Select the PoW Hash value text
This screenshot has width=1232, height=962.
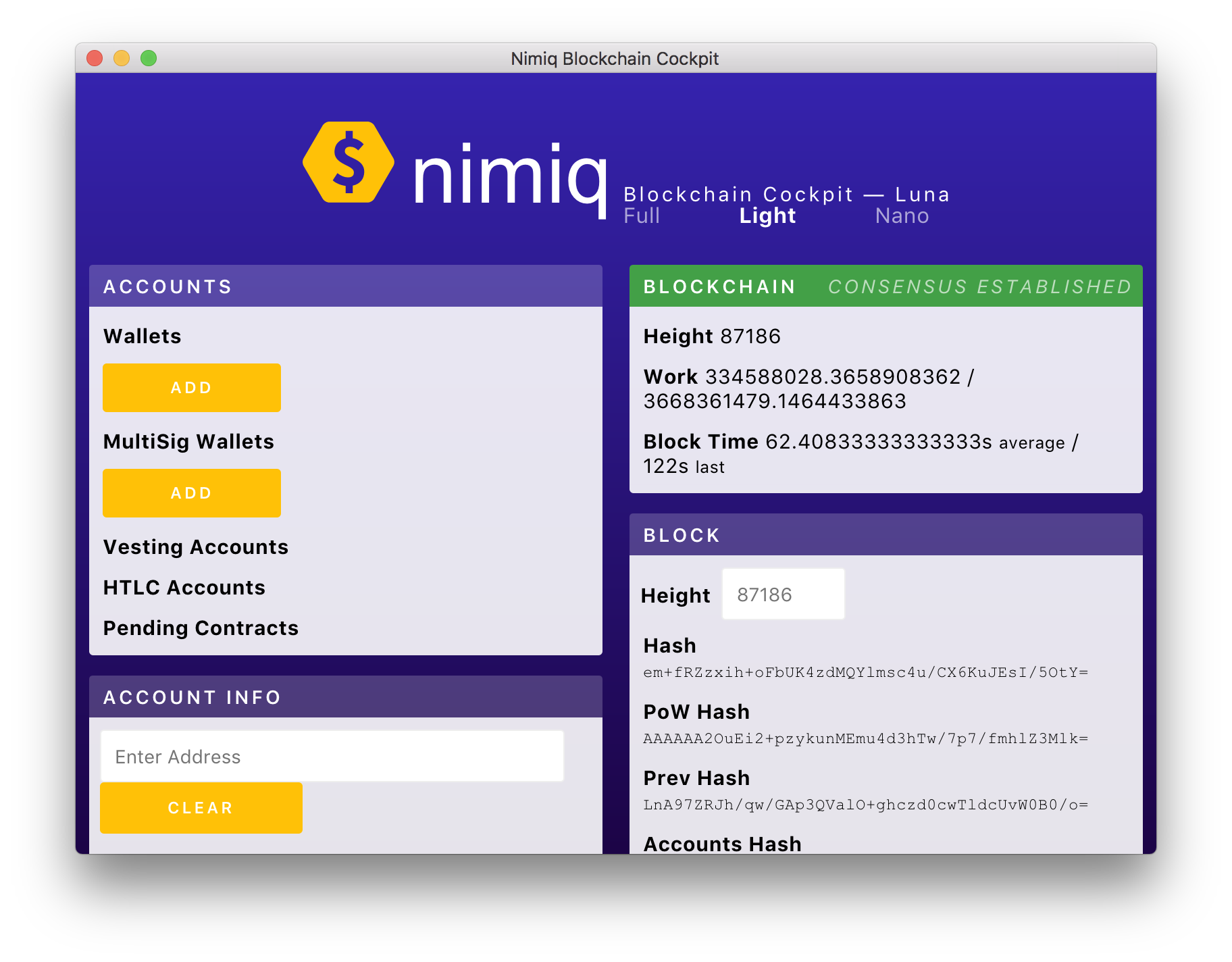pos(866,739)
